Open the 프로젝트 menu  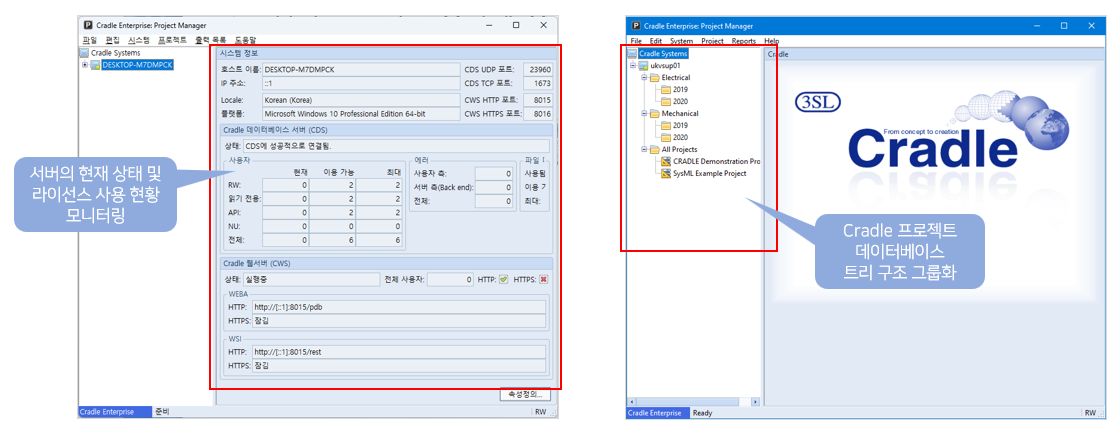point(173,41)
